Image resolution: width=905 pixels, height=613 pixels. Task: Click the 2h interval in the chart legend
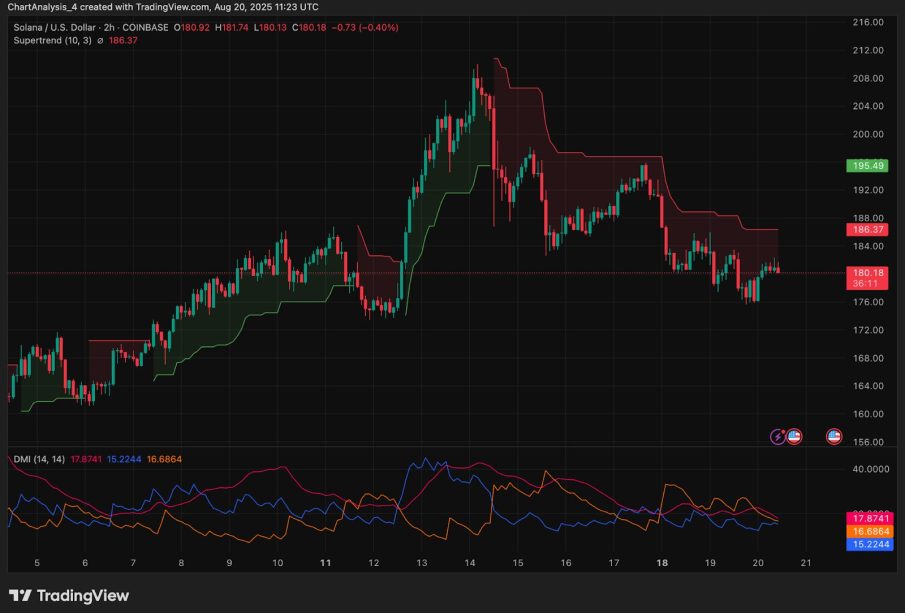[x=123, y=27]
